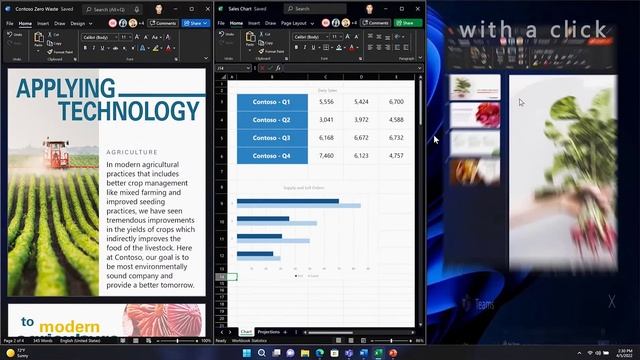The width and height of the screenshot is (640, 360).
Task: Click Cut in Word's Clipboard group
Action: (x=53, y=35)
